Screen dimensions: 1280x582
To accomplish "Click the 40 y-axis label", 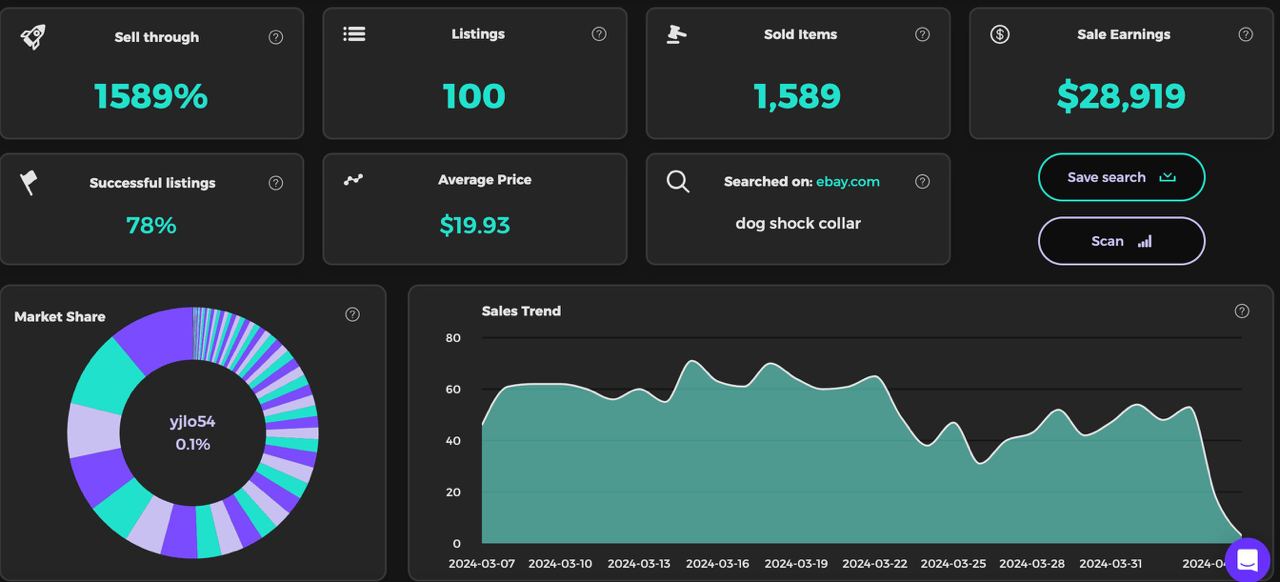I will 453,441.
